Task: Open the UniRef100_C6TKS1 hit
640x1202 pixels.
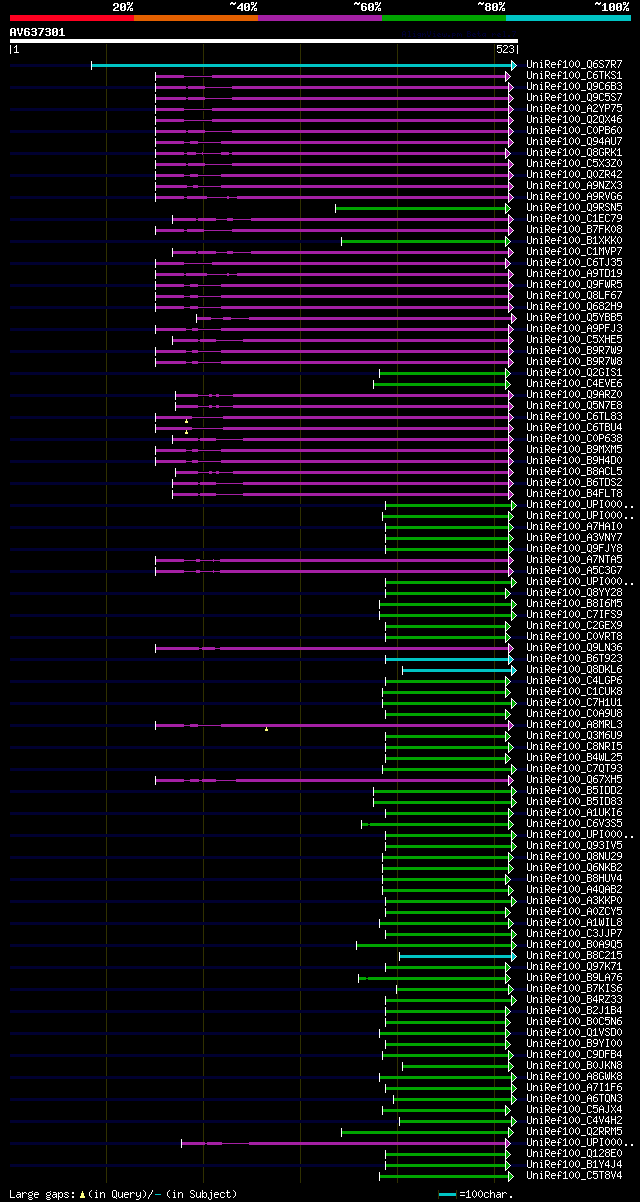Action: pyautogui.click(x=574, y=76)
